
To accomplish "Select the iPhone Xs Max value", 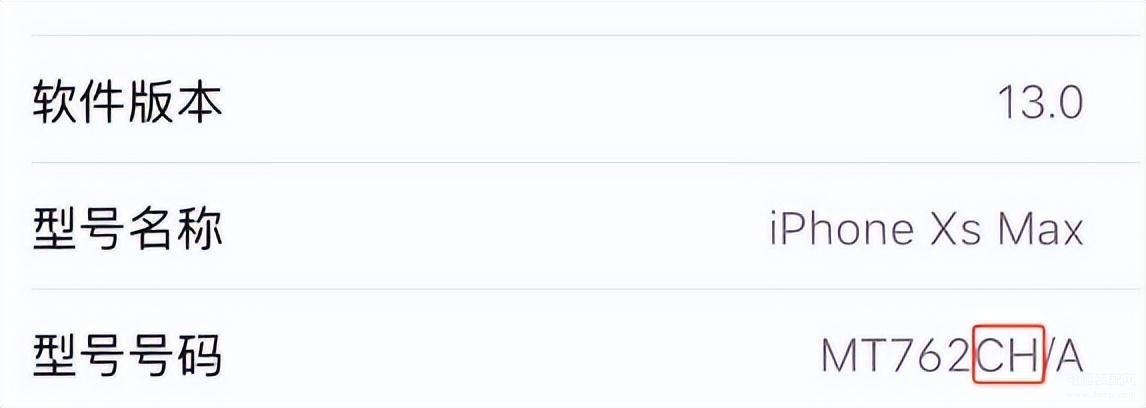I will point(927,229).
